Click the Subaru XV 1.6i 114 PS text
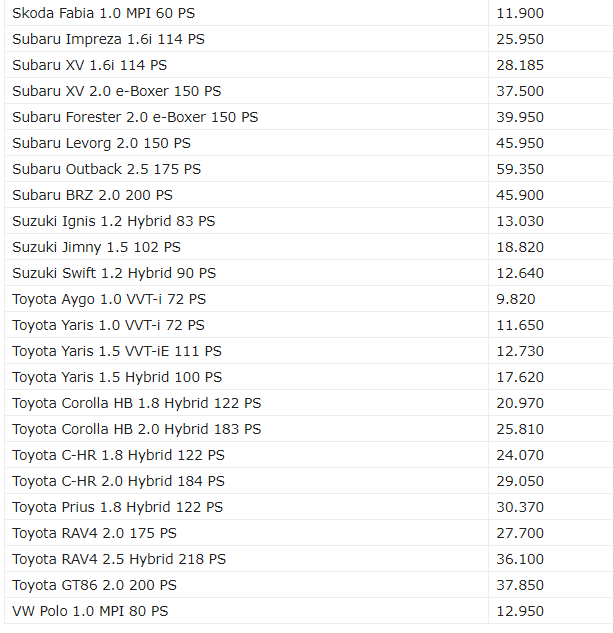613x633 pixels. pos(89,65)
